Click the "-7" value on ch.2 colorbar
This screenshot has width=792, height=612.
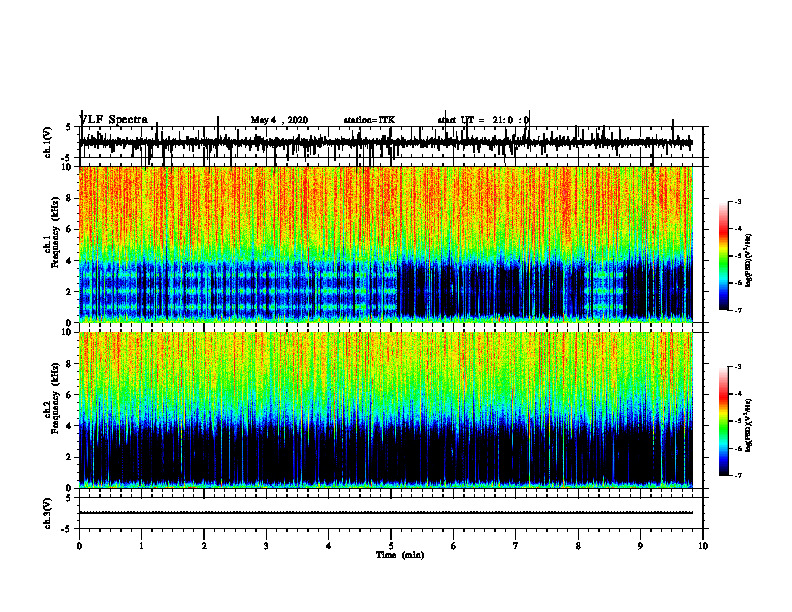tap(738, 475)
